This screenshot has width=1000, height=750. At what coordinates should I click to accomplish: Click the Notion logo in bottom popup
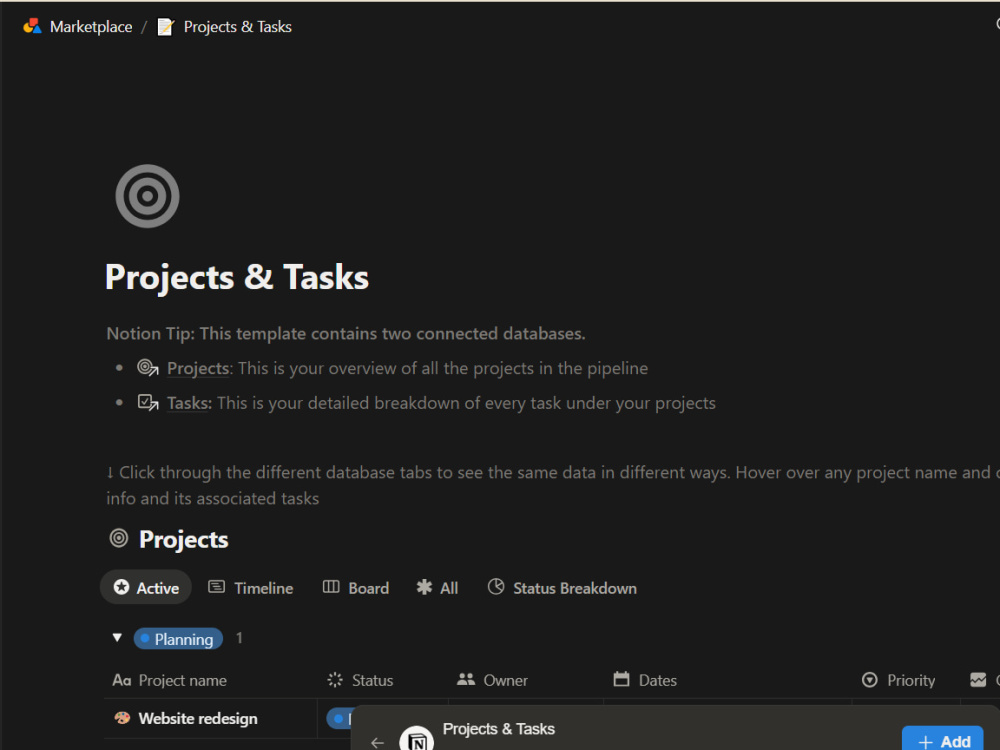coord(416,739)
